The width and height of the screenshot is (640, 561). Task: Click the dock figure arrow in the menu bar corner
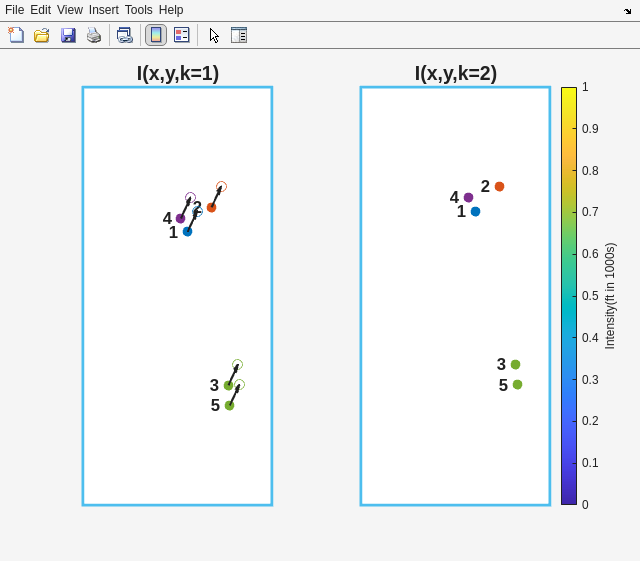[x=628, y=11]
